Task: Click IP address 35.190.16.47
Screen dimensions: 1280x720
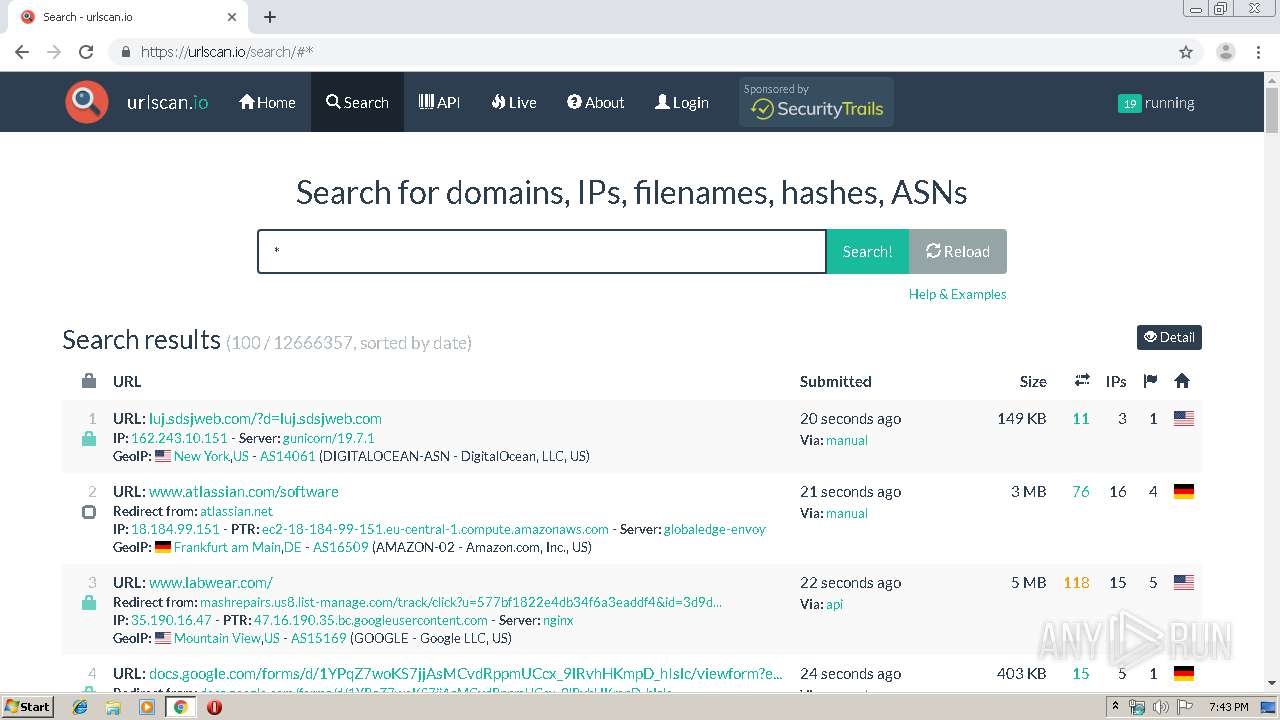Action: [171, 619]
